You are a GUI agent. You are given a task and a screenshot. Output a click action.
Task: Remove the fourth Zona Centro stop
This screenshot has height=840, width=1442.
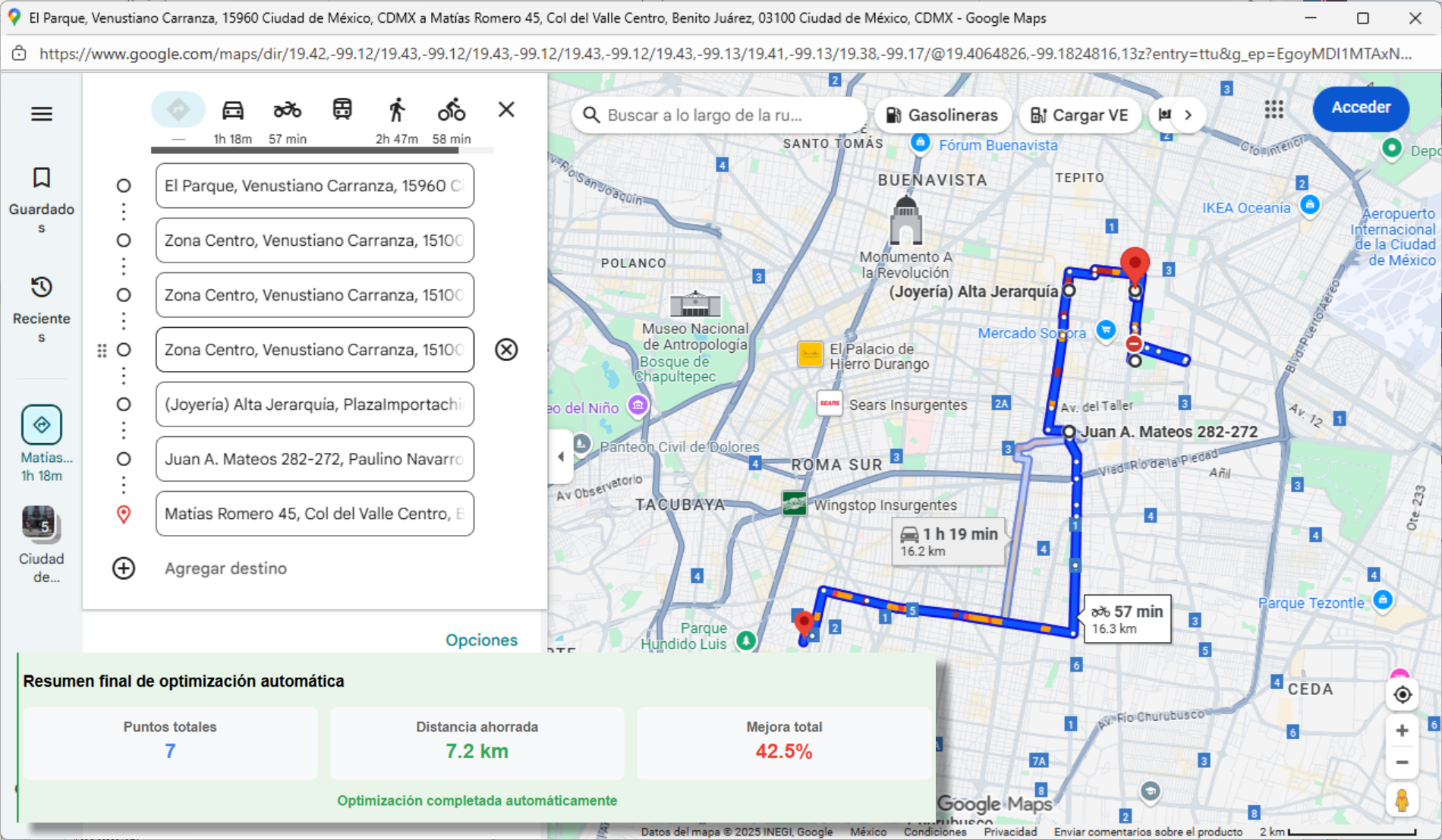click(x=506, y=350)
